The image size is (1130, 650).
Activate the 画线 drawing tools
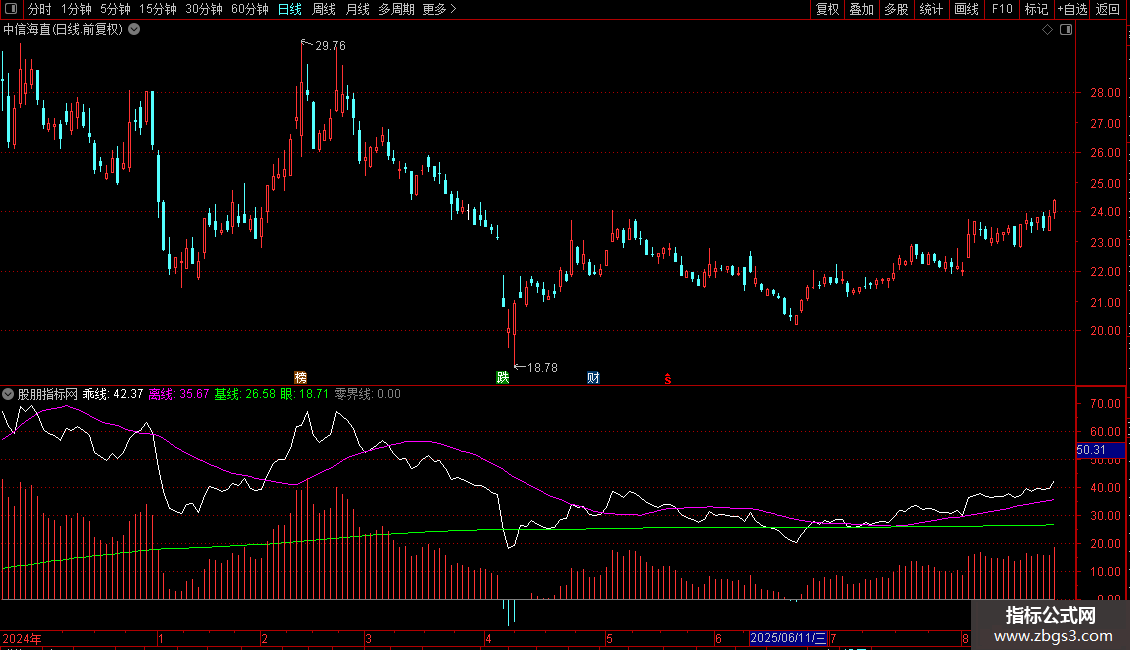coord(966,9)
